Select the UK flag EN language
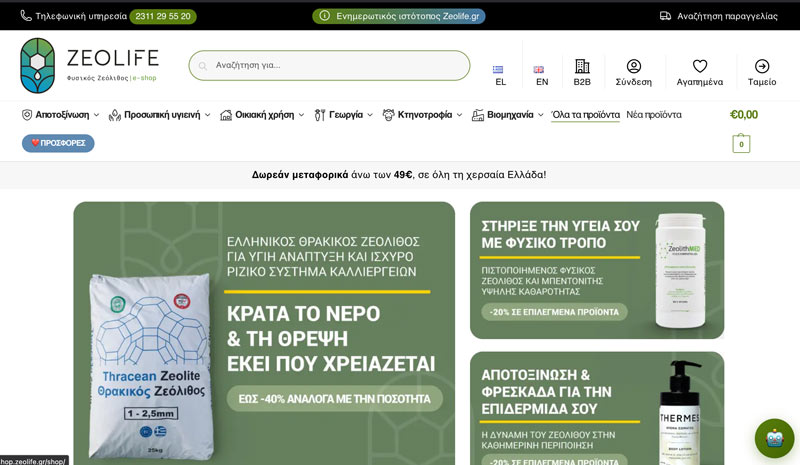 coord(539,69)
